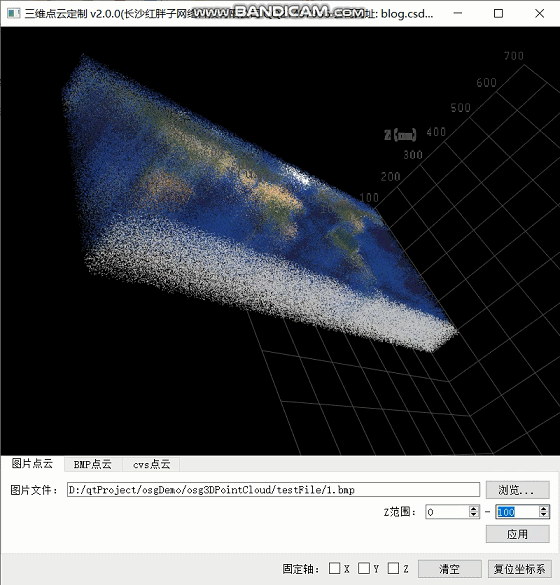
Task: Click the application icon in title bar
Action: 14,13
